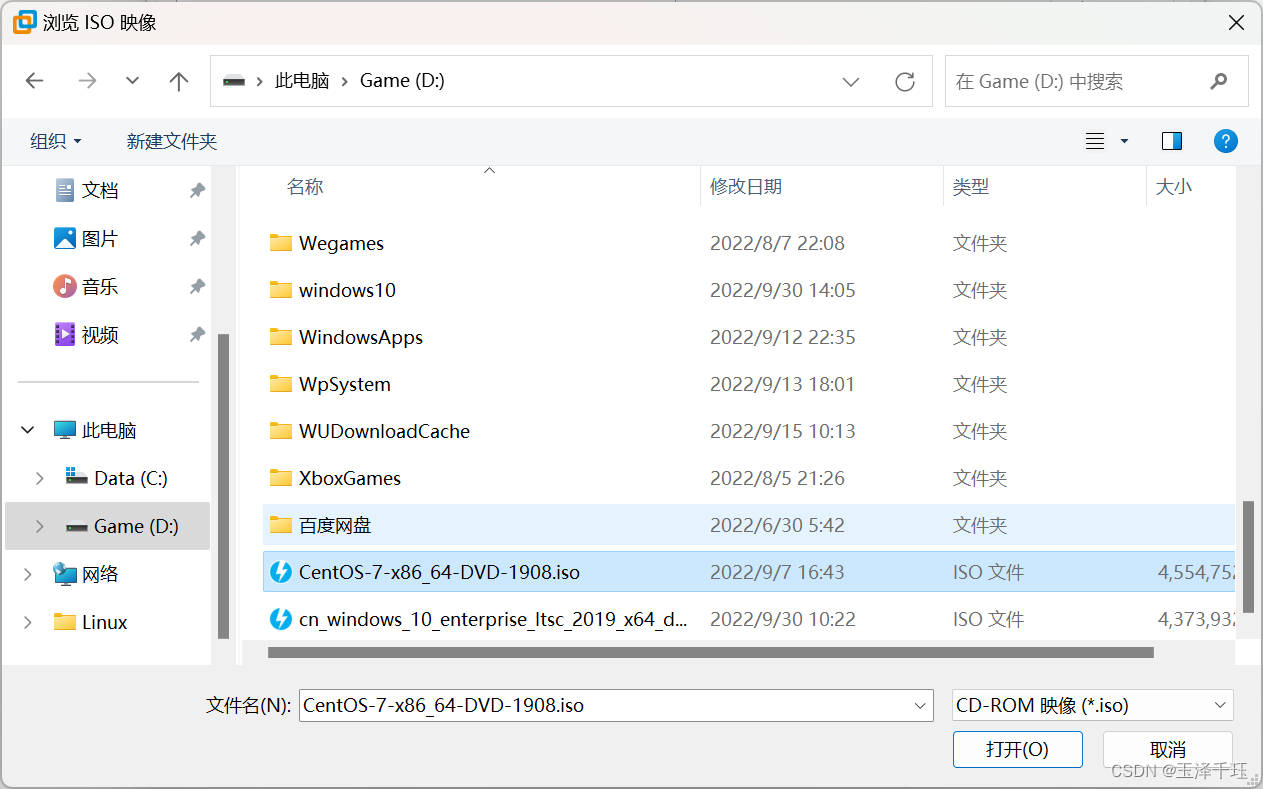Open the CD-ROM 映像 (*.iso) filter dropdown
Viewport: 1263px width, 789px height.
coord(1093,705)
